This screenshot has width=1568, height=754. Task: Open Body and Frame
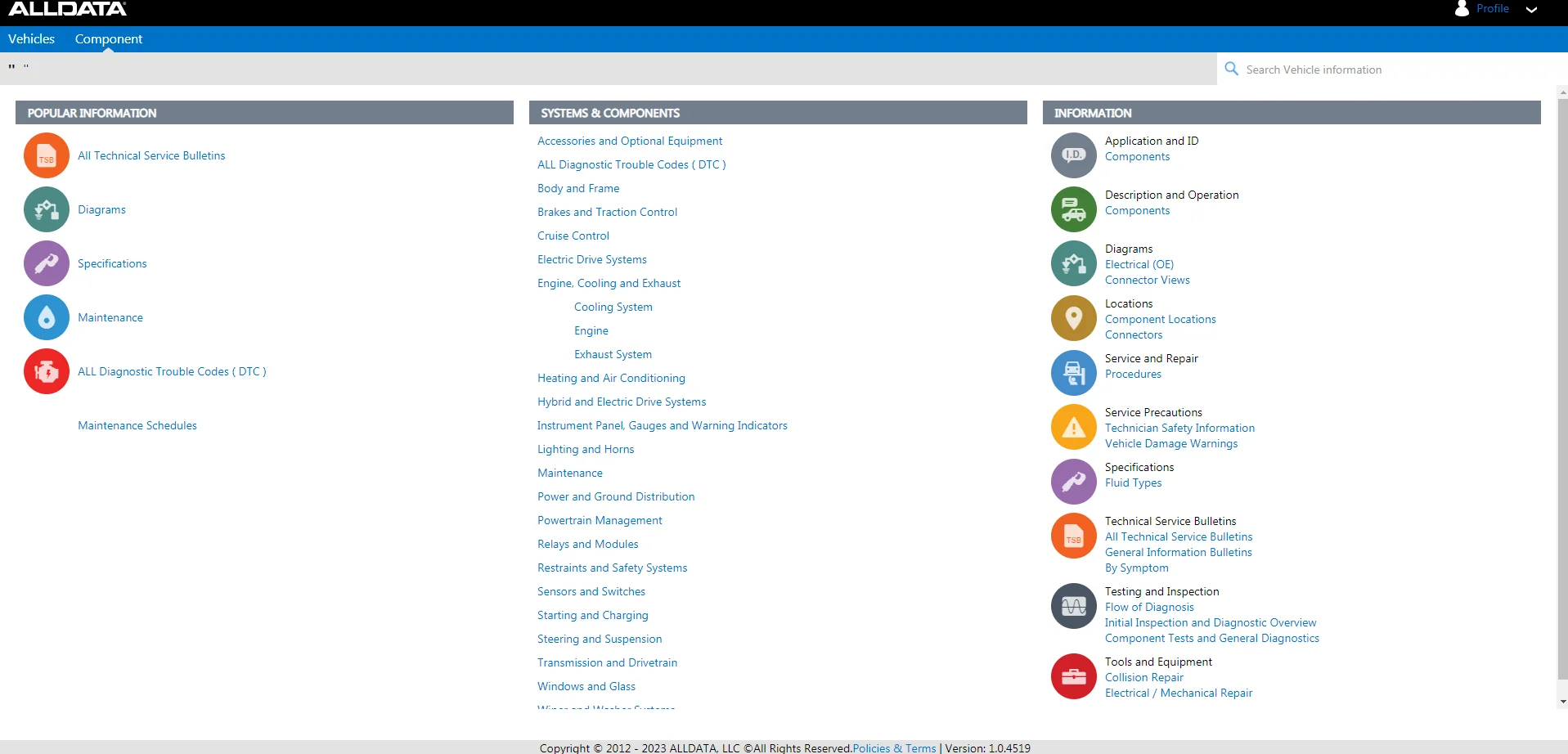point(578,188)
